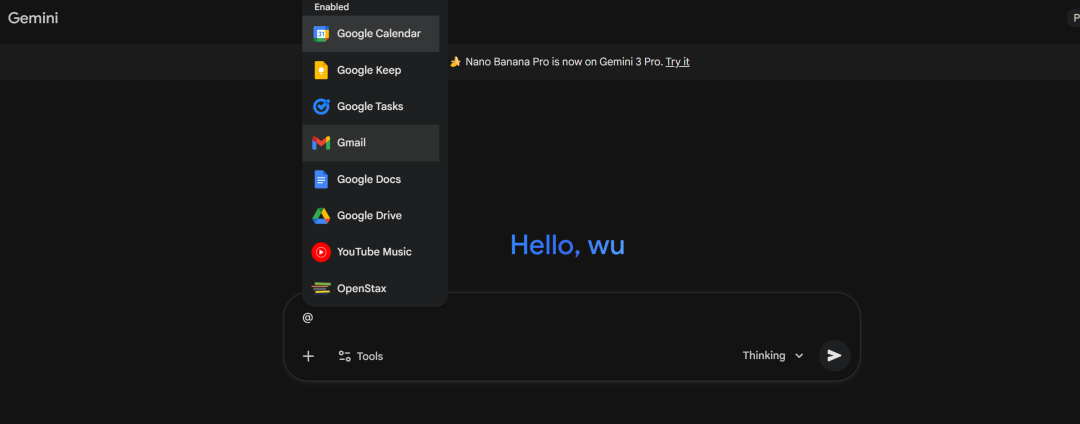Click the OpenStax icon
Image resolution: width=1080 pixels, height=424 pixels.
tap(321, 288)
